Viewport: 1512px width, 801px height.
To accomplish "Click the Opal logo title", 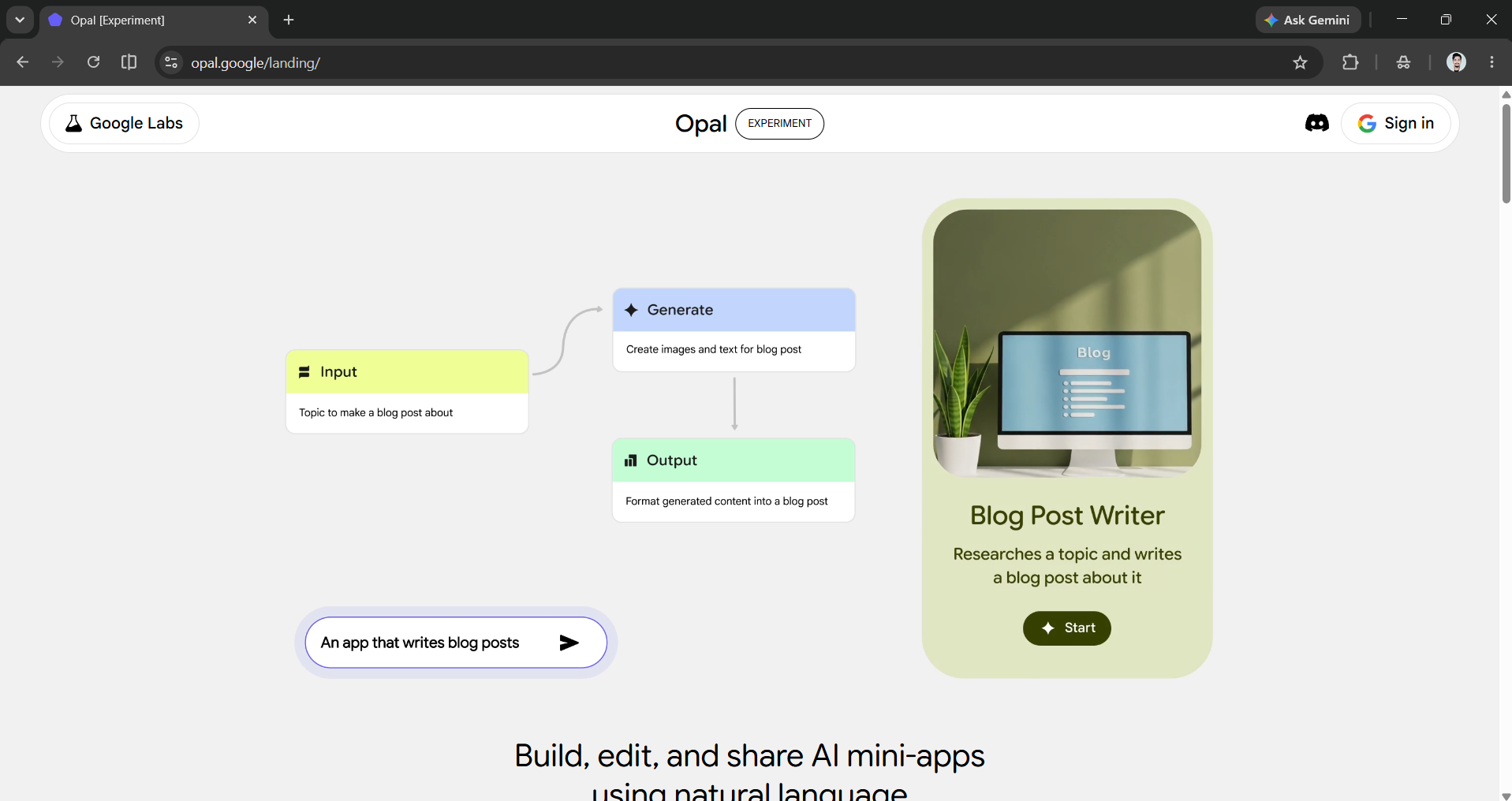I will coord(700,124).
